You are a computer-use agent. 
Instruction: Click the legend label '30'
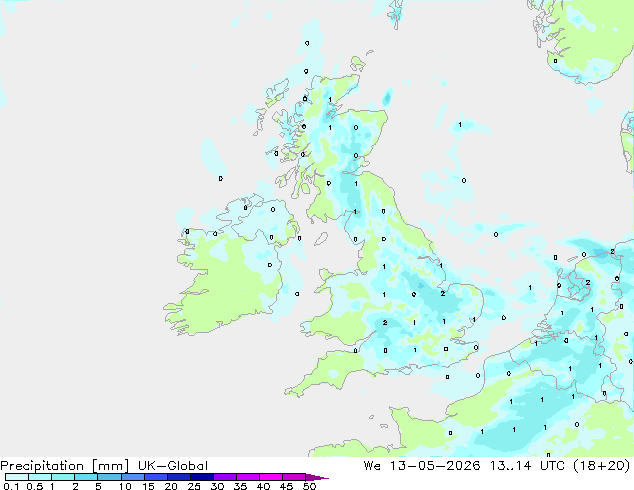(217, 486)
